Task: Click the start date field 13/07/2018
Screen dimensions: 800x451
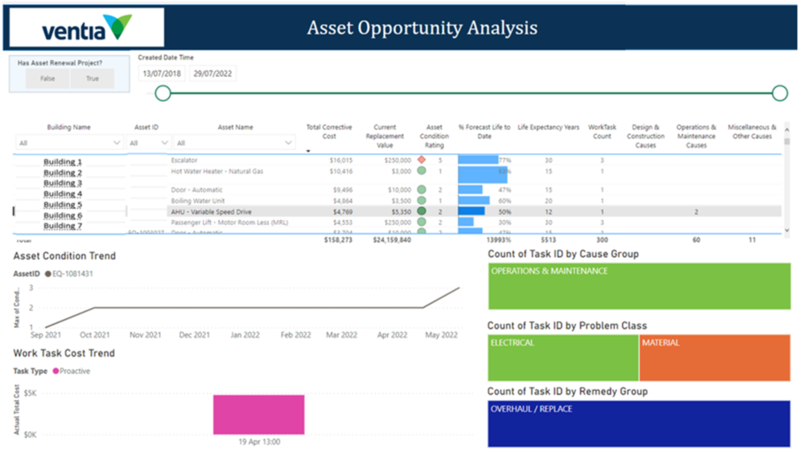Action: (161, 73)
